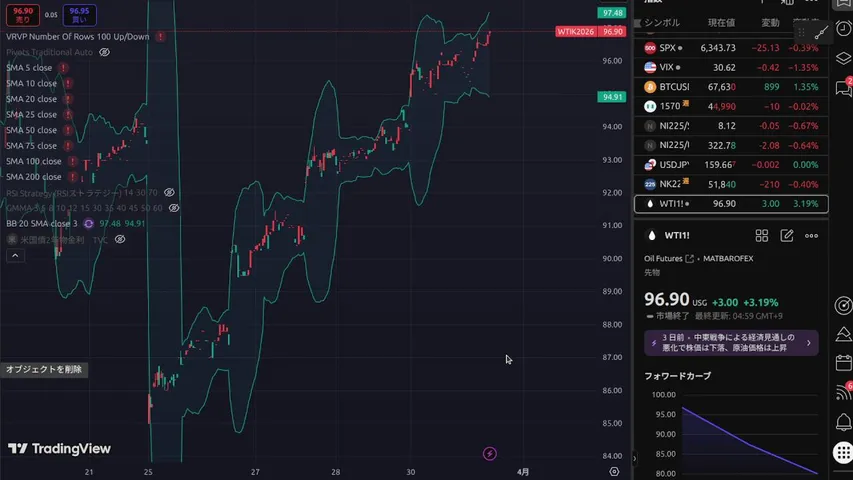Click the SMA 20 close error icon

coord(67,99)
